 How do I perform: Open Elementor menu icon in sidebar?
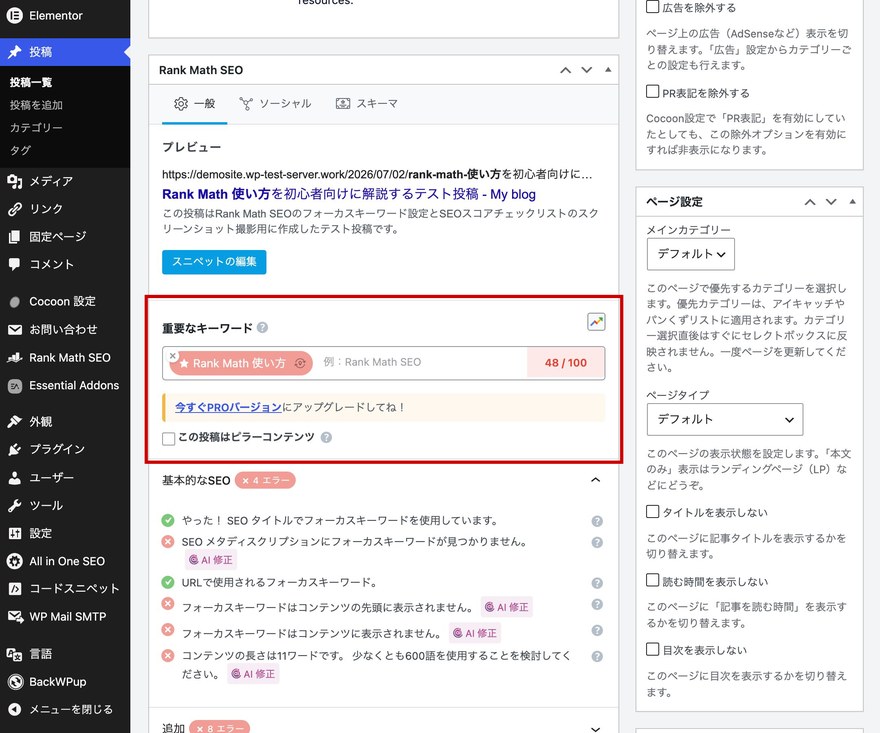click(15, 16)
